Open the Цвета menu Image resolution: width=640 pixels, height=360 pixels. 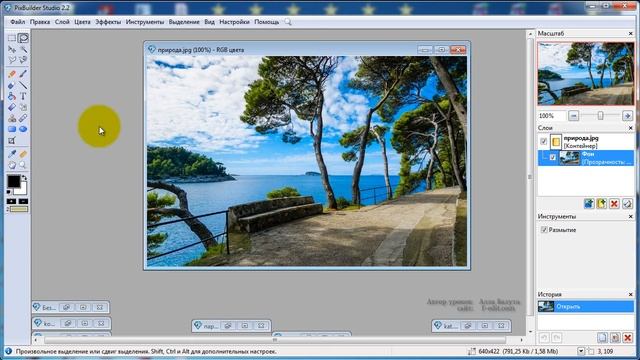pyautogui.click(x=82, y=22)
